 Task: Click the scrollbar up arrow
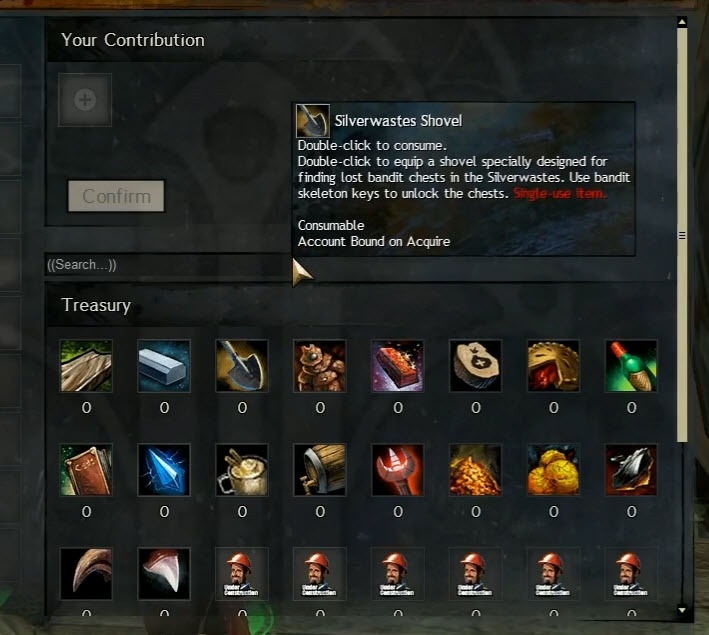(x=682, y=21)
